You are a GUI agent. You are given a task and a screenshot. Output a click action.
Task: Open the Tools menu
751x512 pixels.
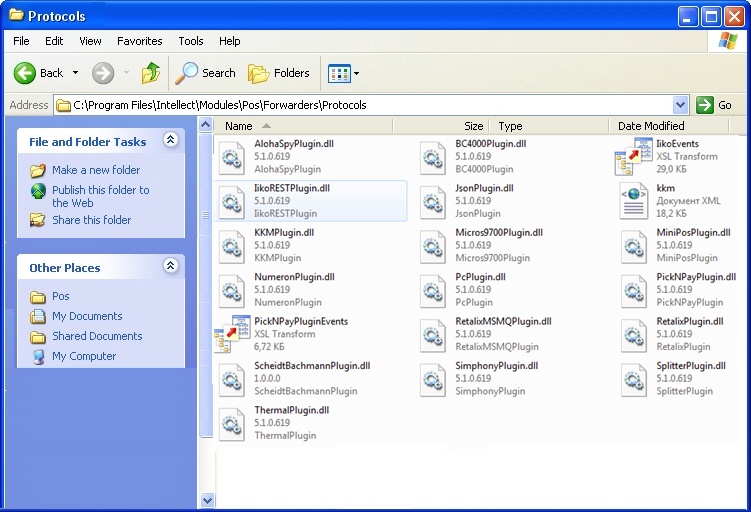pos(191,41)
